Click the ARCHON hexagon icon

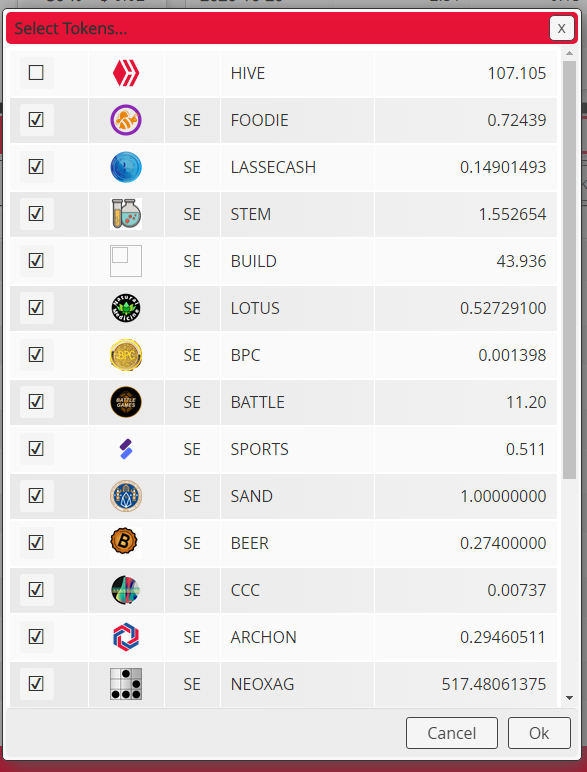tap(126, 637)
